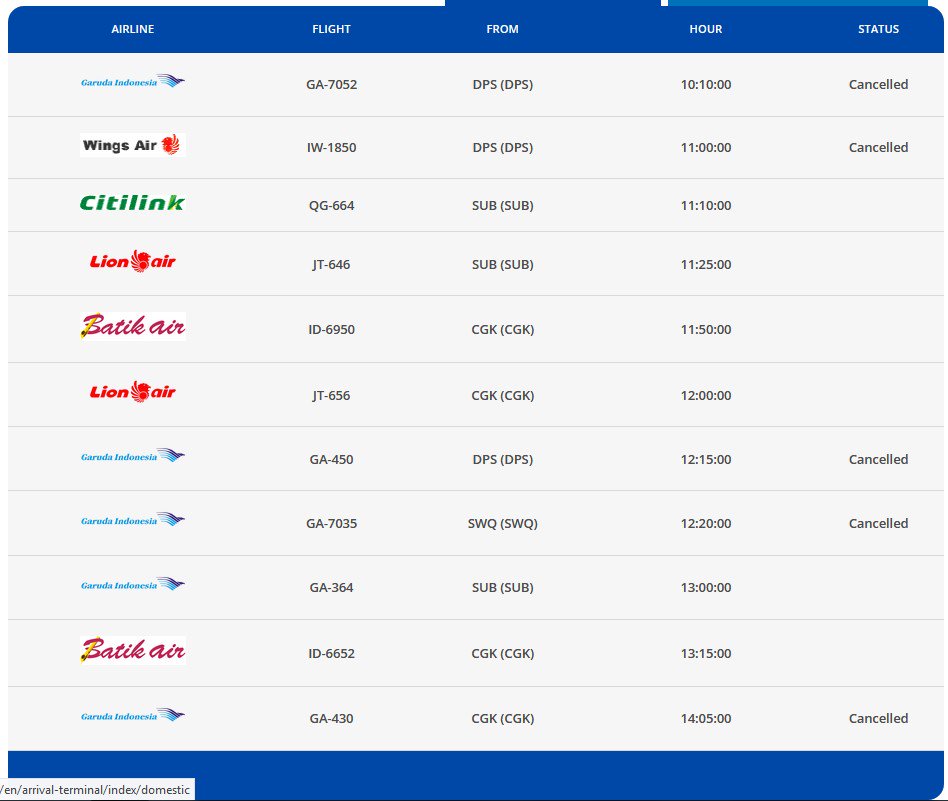948x801 pixels.
Task: Click the STATUS column header
Action: pyautogui.click(x=878, y=29)
